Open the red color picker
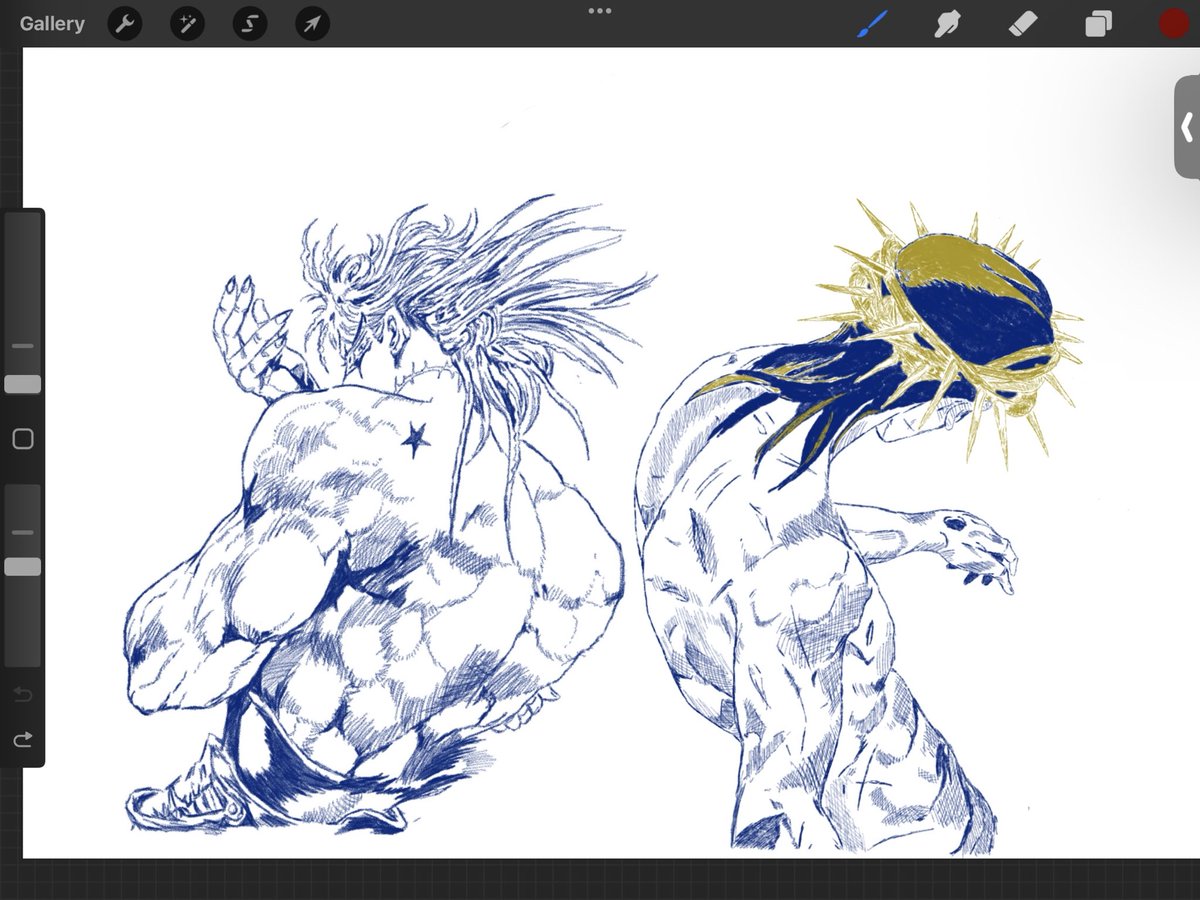Viewport: 1200px width, 900px height. pyautogui.click(x=1174, y=23)
